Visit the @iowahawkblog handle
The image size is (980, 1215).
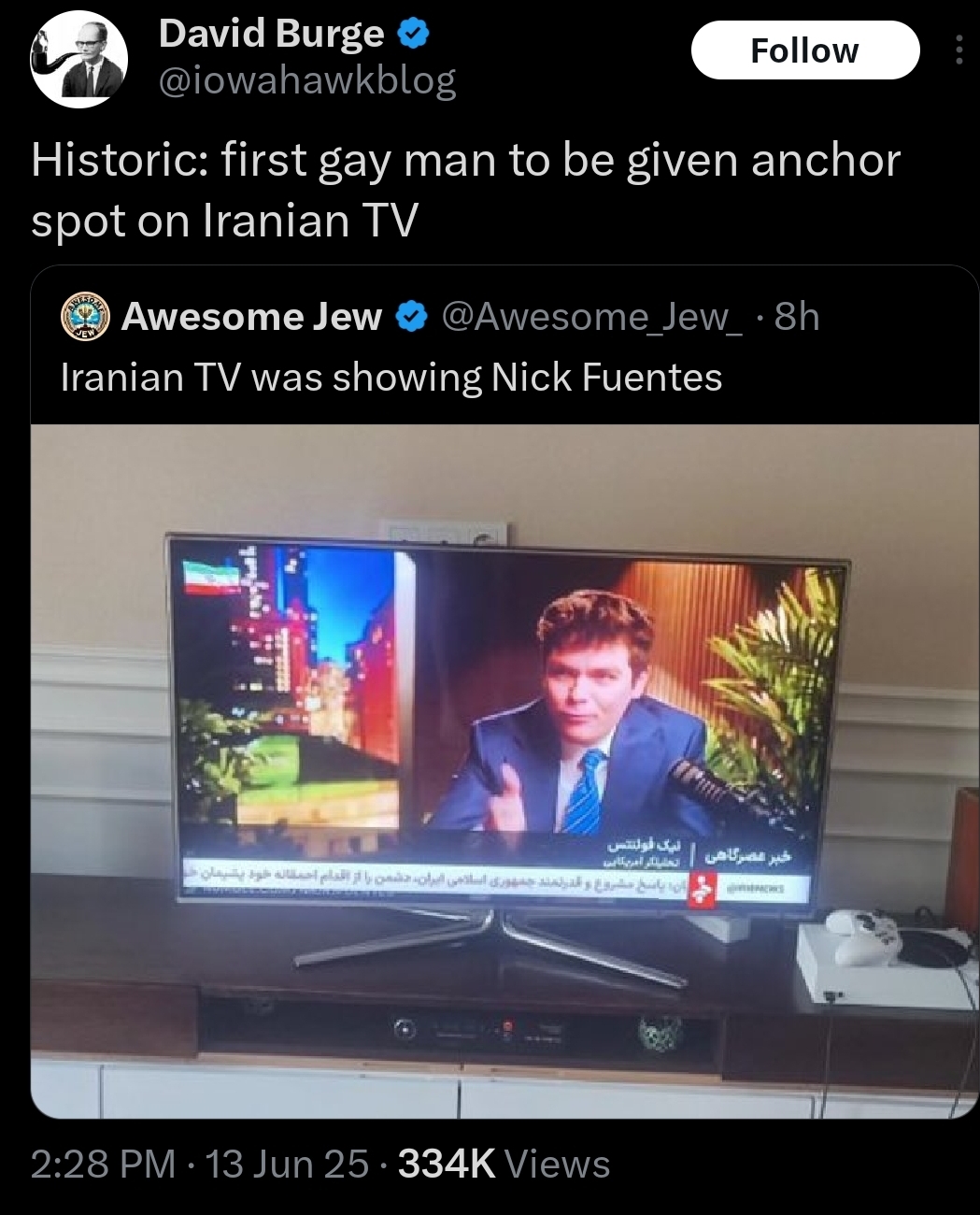307,81
